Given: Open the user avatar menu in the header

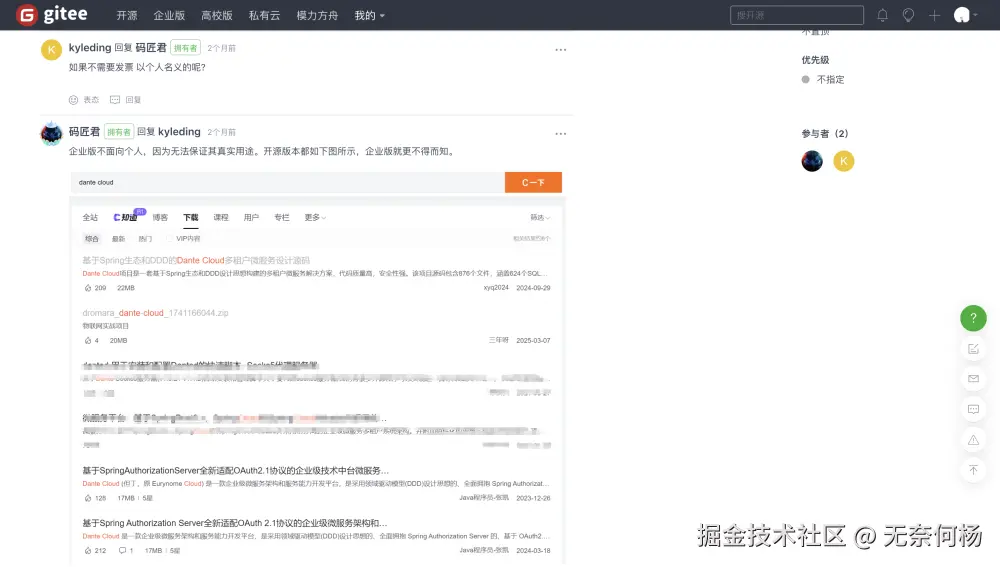Looking at the screenshot, I should pos(966,15).
